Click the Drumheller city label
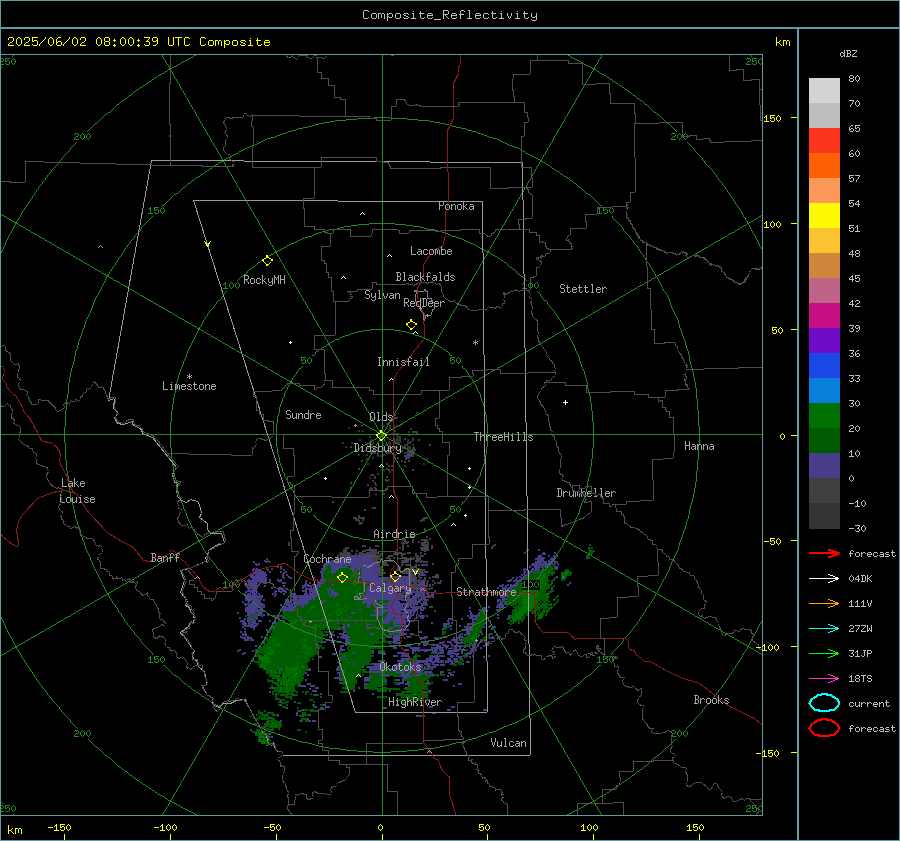This screenshot has height=841, width=900. click(x=586, y=493)
